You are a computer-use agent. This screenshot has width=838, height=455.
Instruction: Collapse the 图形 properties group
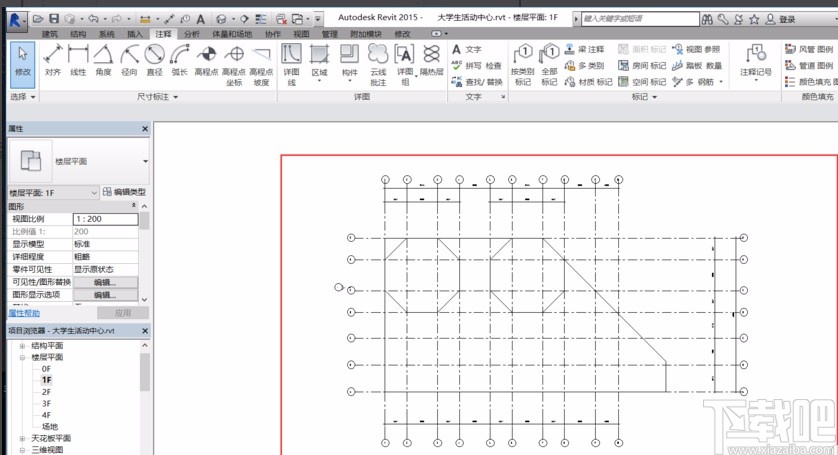pyautogui.click(x=134, y=206)
